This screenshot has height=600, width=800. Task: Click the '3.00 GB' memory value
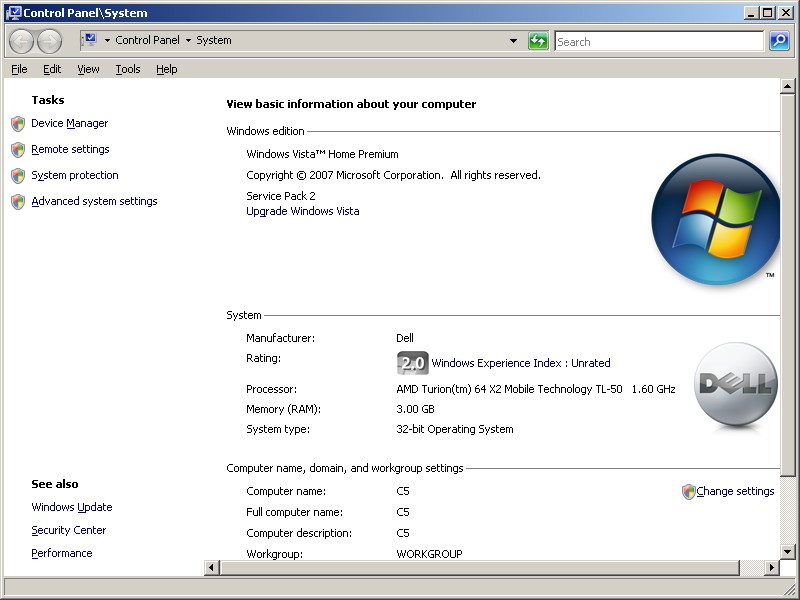(x=415, y=409)
